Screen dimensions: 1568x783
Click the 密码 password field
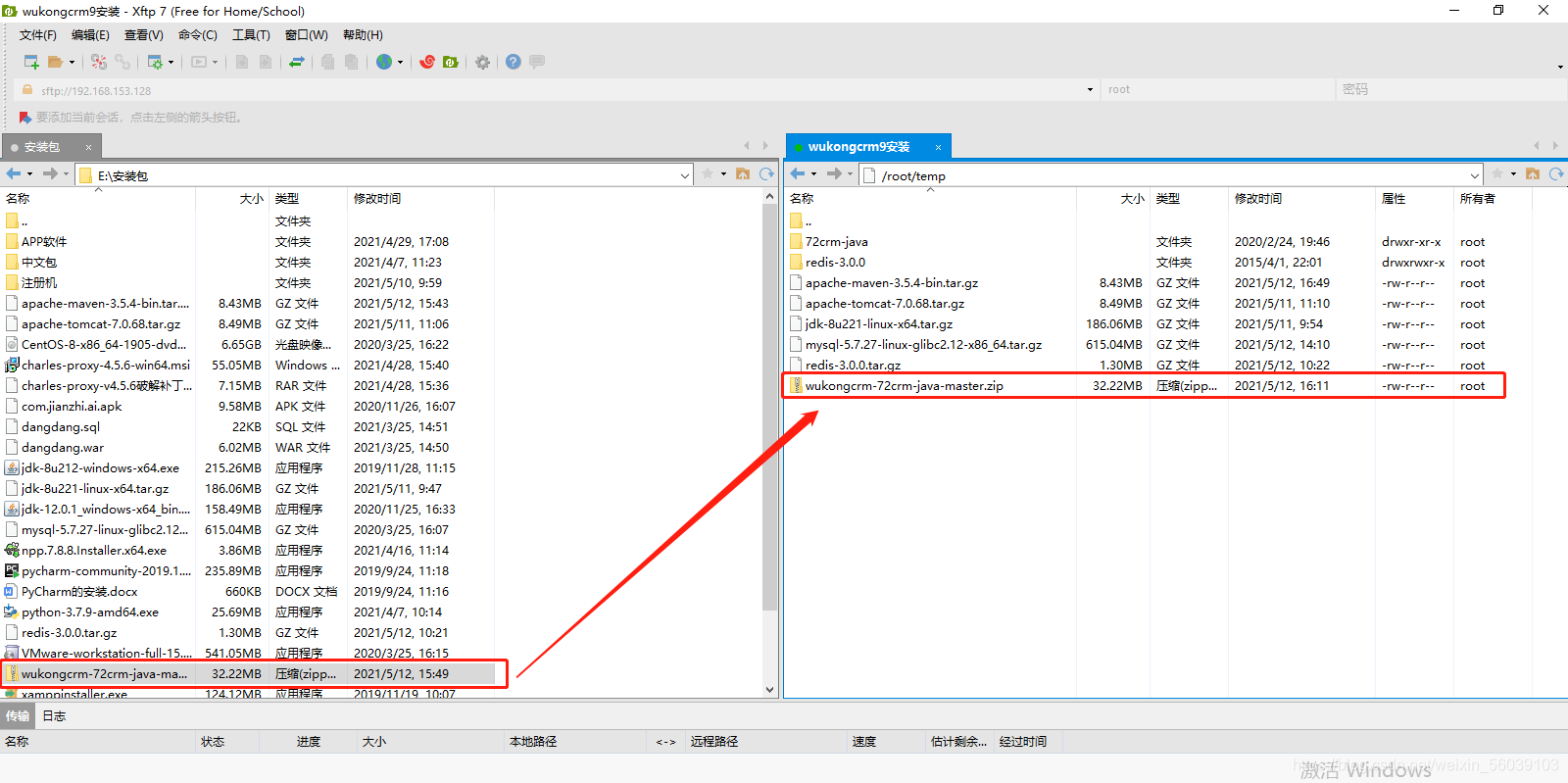point(1450,89)
